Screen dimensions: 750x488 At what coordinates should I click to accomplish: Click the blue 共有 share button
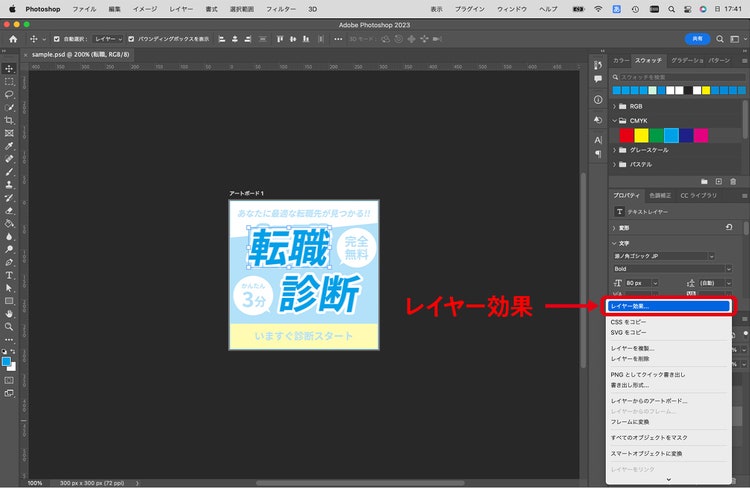tap(697, 39)
